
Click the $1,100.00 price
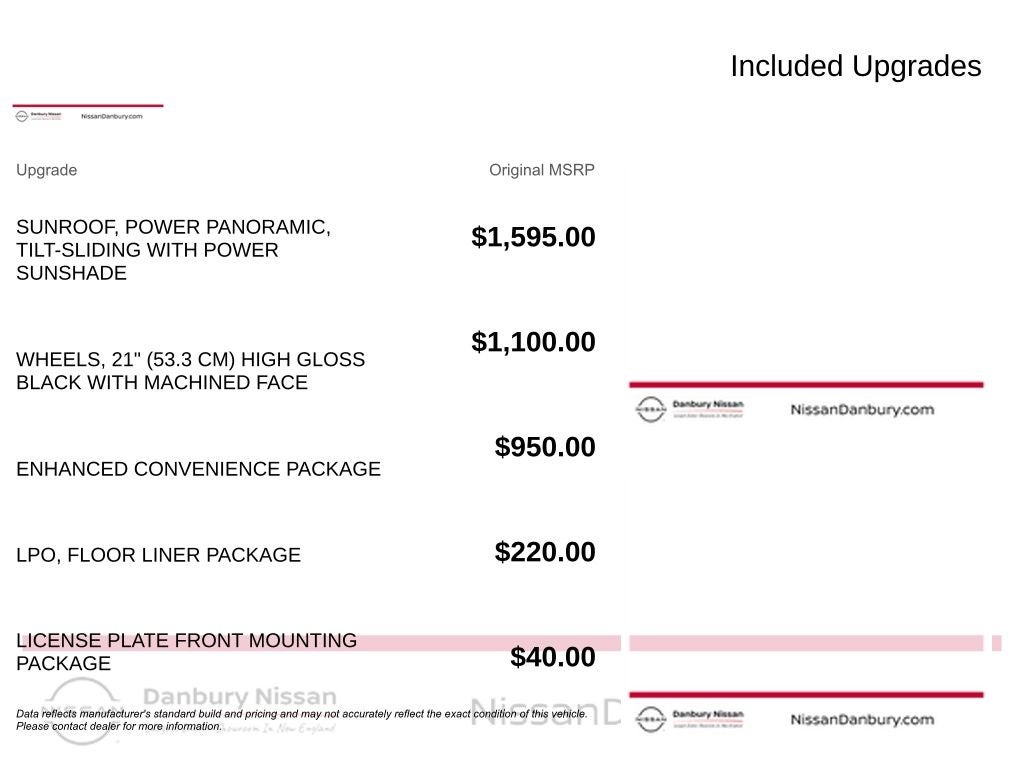(533, 342)
